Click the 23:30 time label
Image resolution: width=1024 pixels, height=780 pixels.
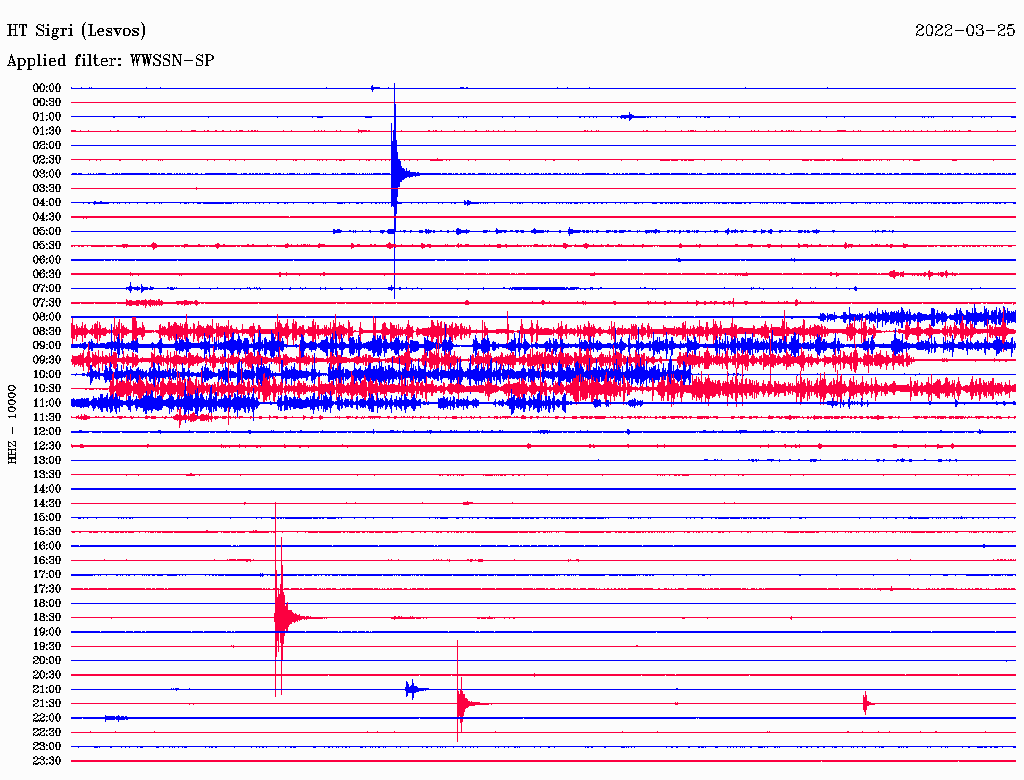(47, 761)
